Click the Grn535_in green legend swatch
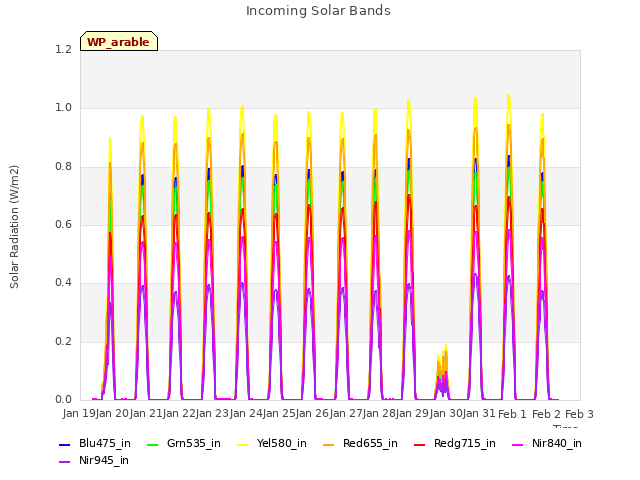 click(x=152, y=444)
